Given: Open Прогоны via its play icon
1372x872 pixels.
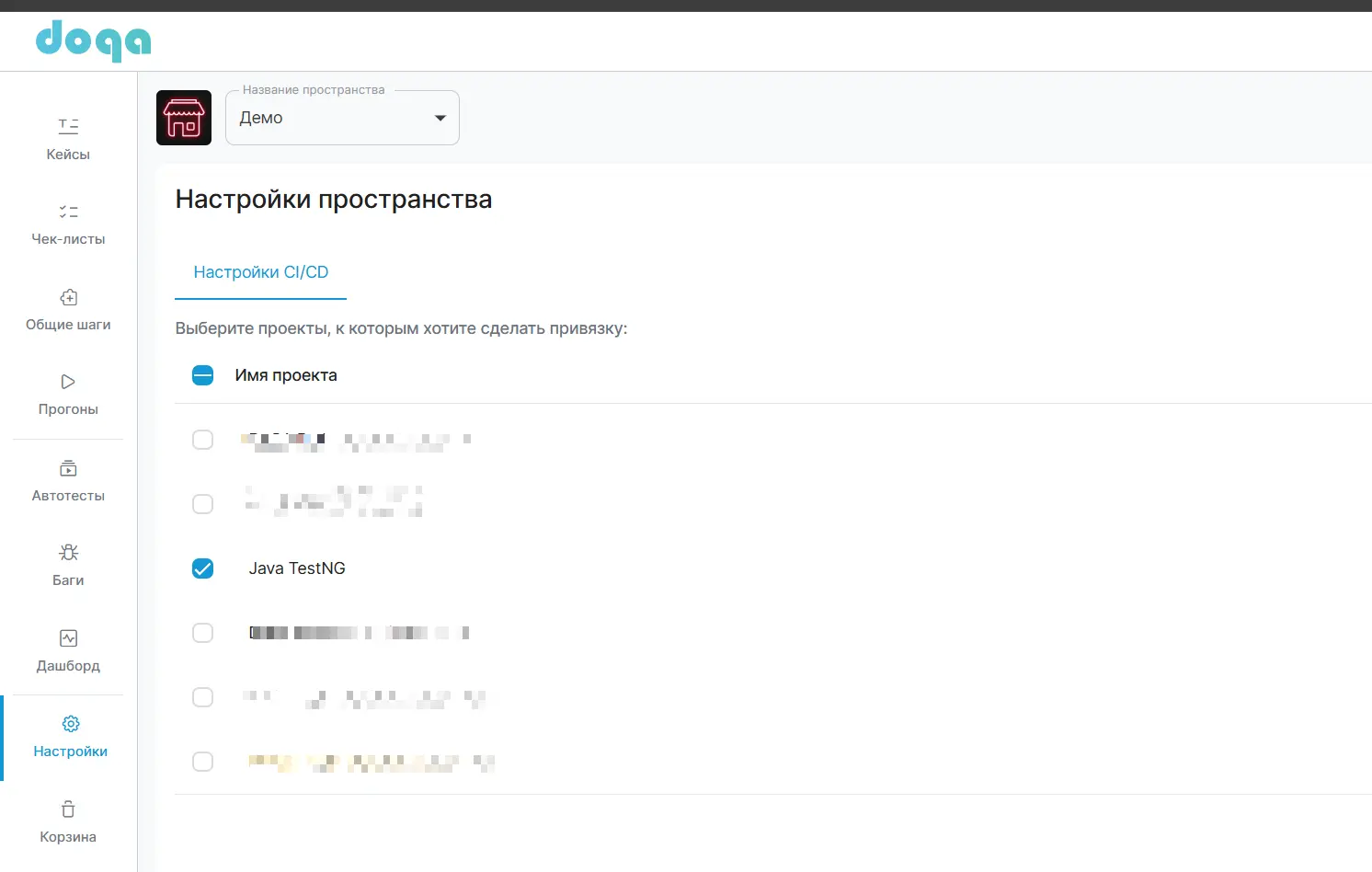Looking at the screenshot, I should (67, 381).
